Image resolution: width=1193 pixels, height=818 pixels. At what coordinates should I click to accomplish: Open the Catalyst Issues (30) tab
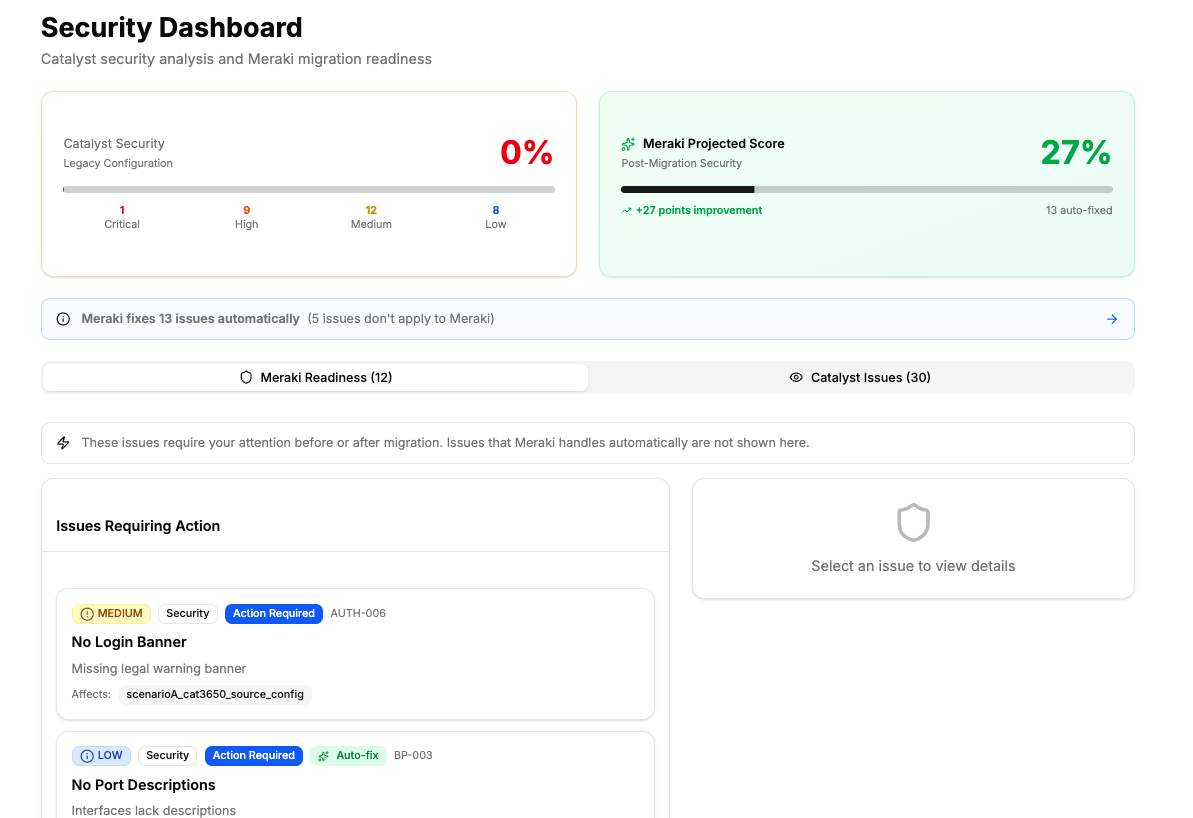point(860,378)
